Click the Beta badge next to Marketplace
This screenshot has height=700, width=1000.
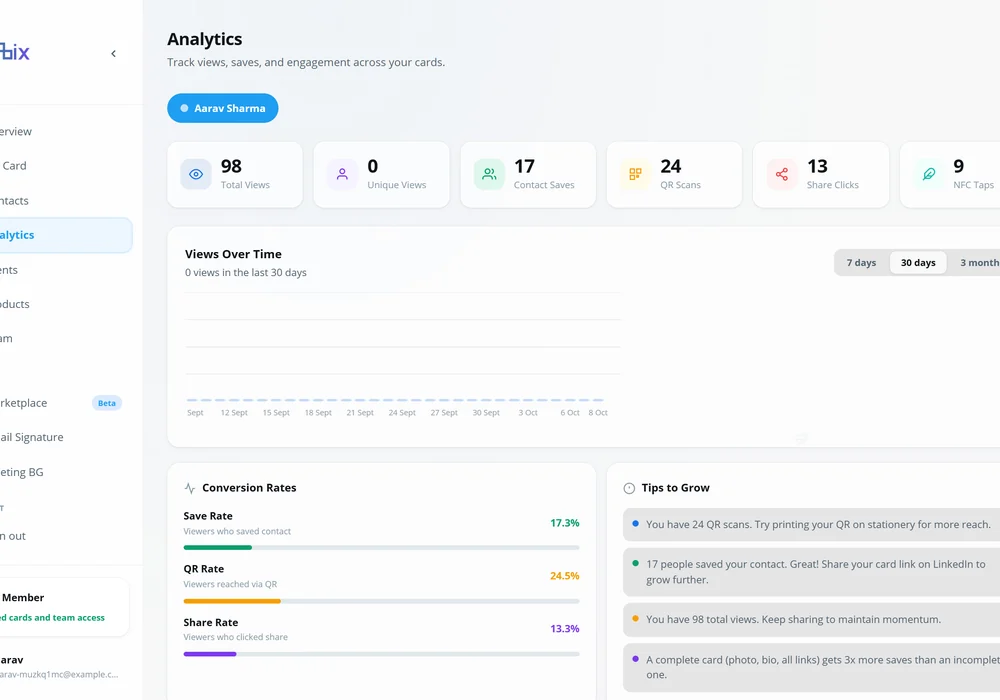coord(107,403)
